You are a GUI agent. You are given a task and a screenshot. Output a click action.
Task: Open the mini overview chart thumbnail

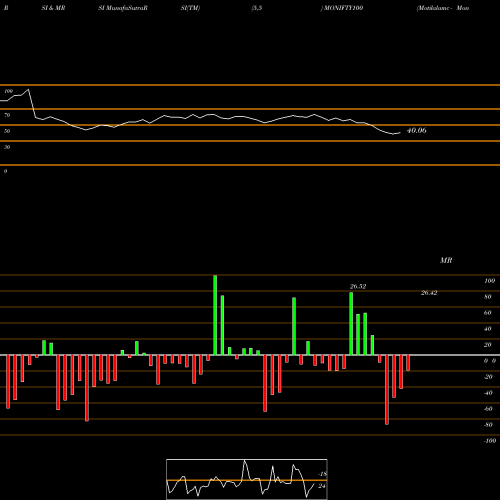[247, 479]
